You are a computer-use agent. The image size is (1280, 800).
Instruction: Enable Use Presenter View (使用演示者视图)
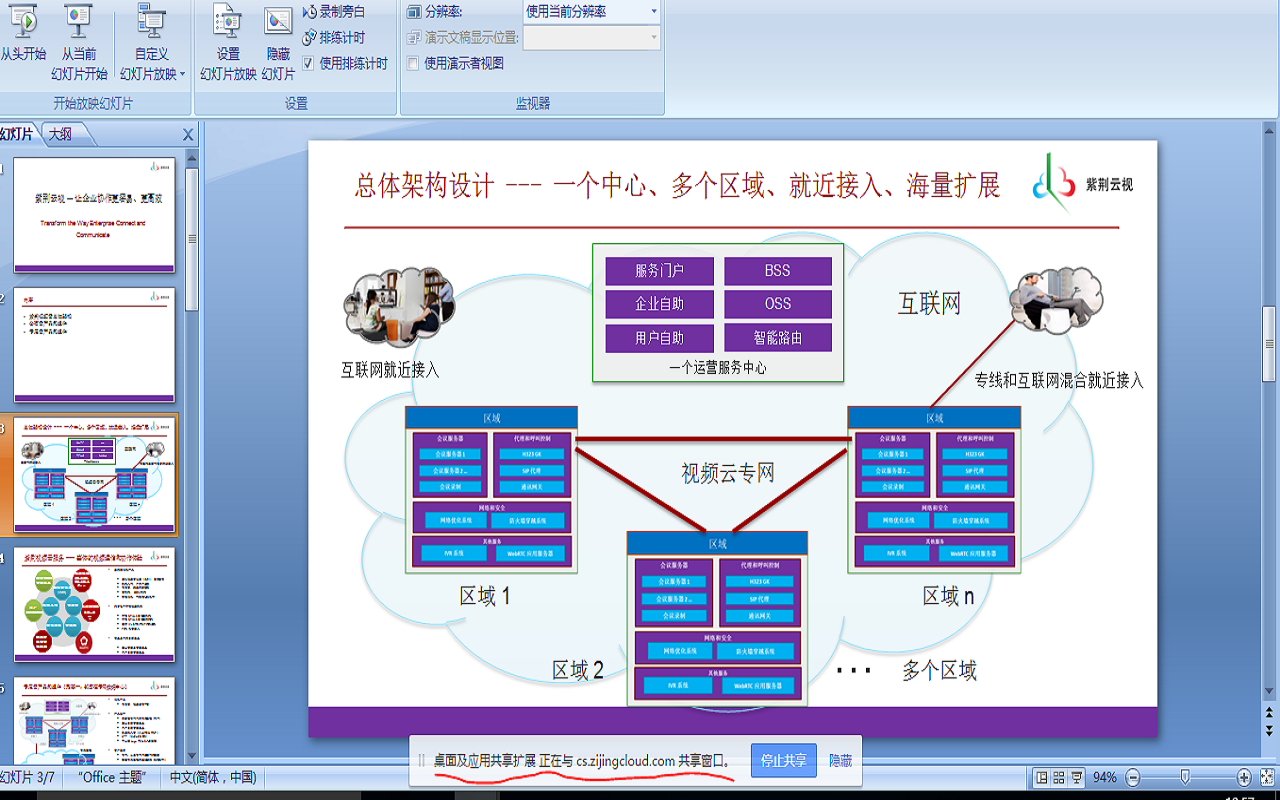coord(413,63)
